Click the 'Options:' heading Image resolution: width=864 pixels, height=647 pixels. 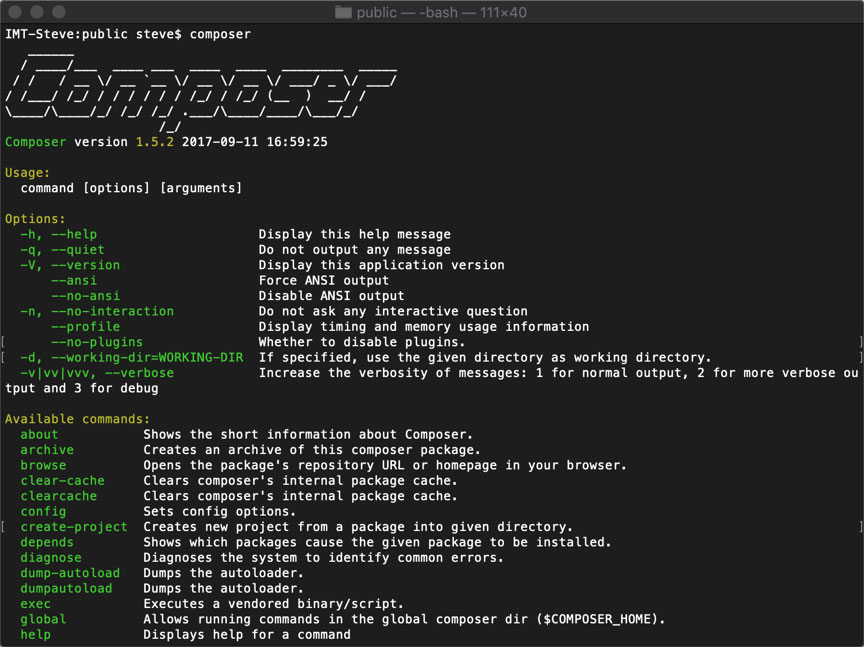click(35, 219)
